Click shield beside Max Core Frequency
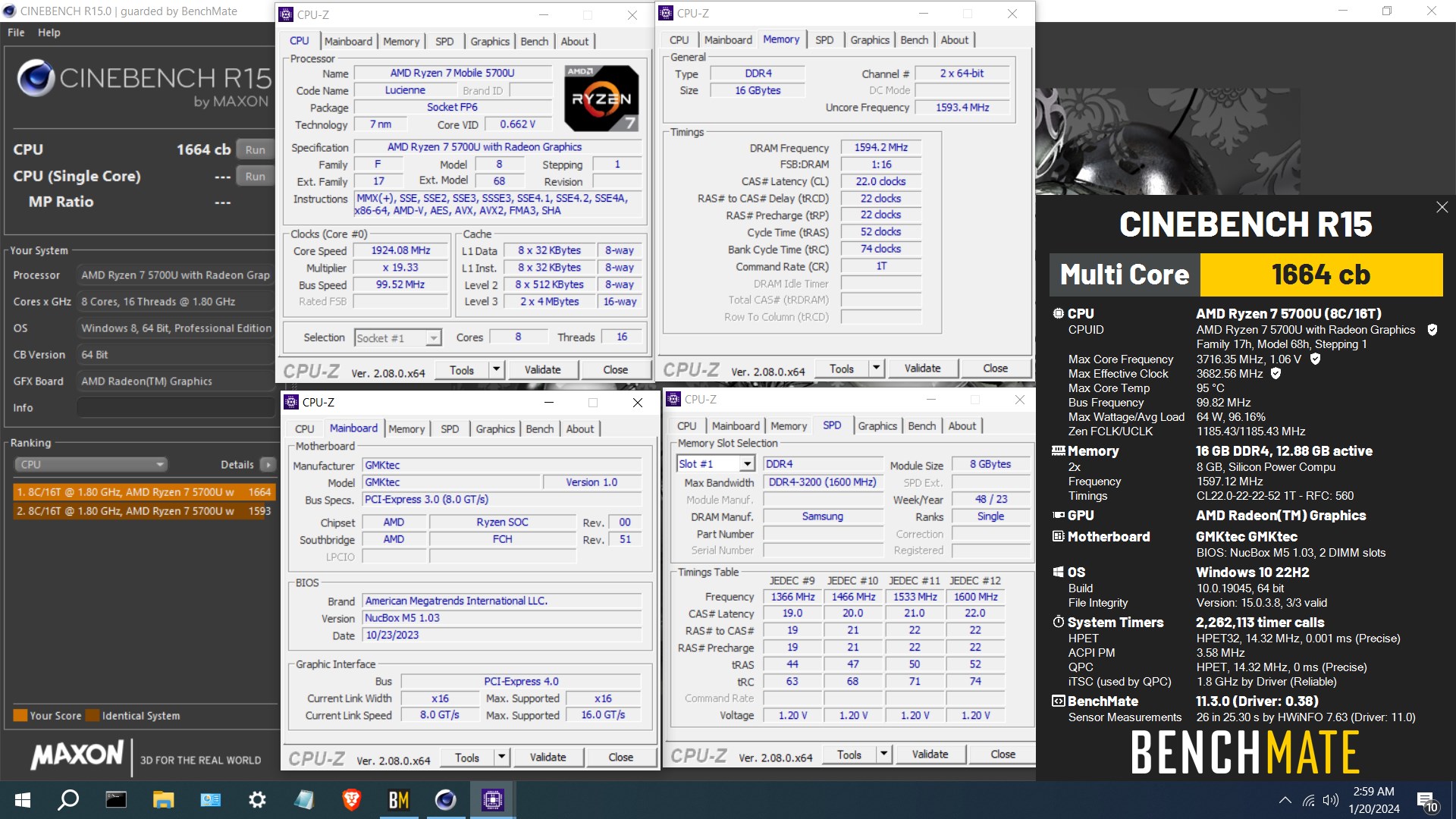Screen dimensions: 1456x819 click(x=1315, y=359)
